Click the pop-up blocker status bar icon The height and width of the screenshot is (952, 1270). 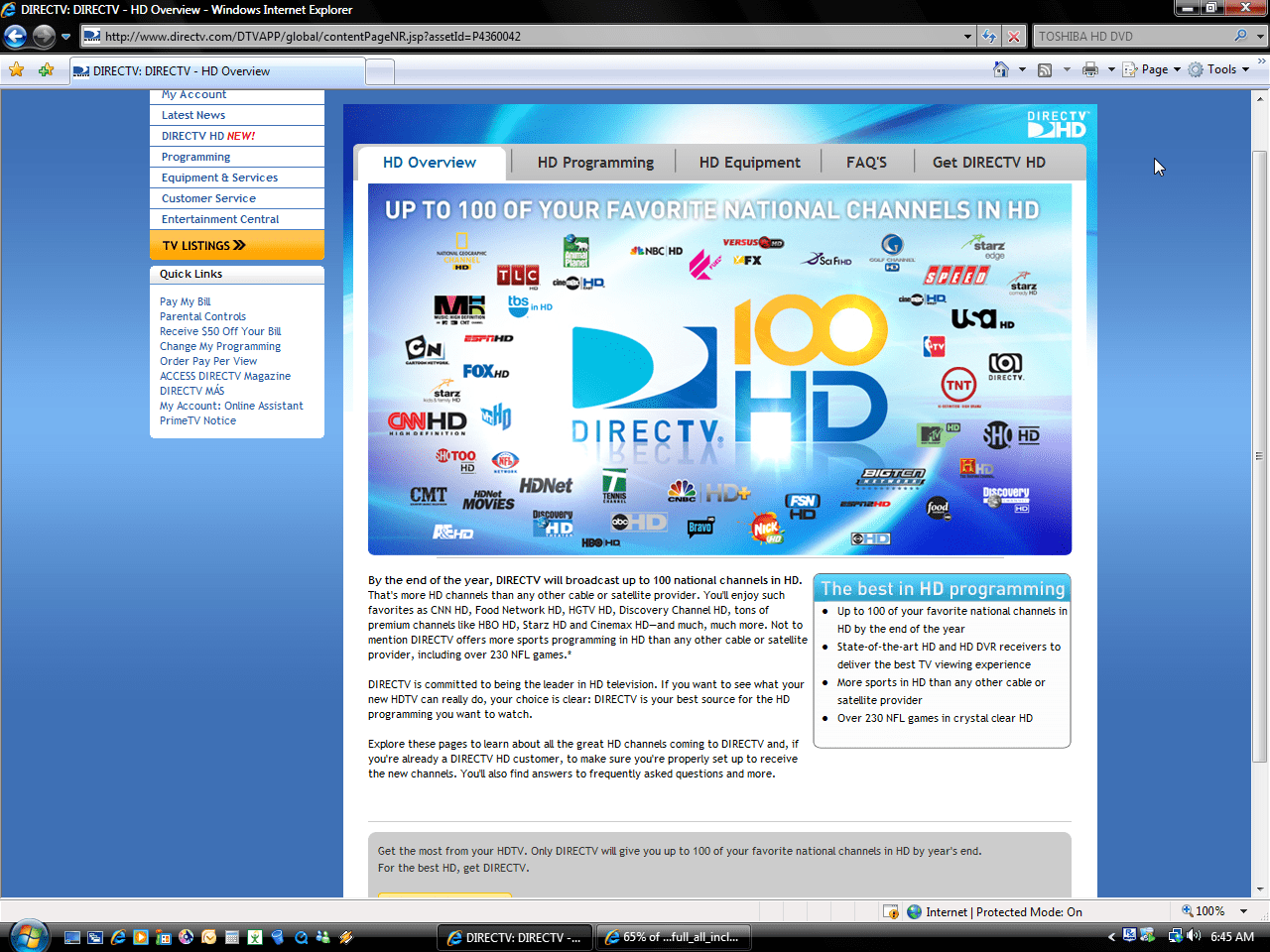click(891, 911)
